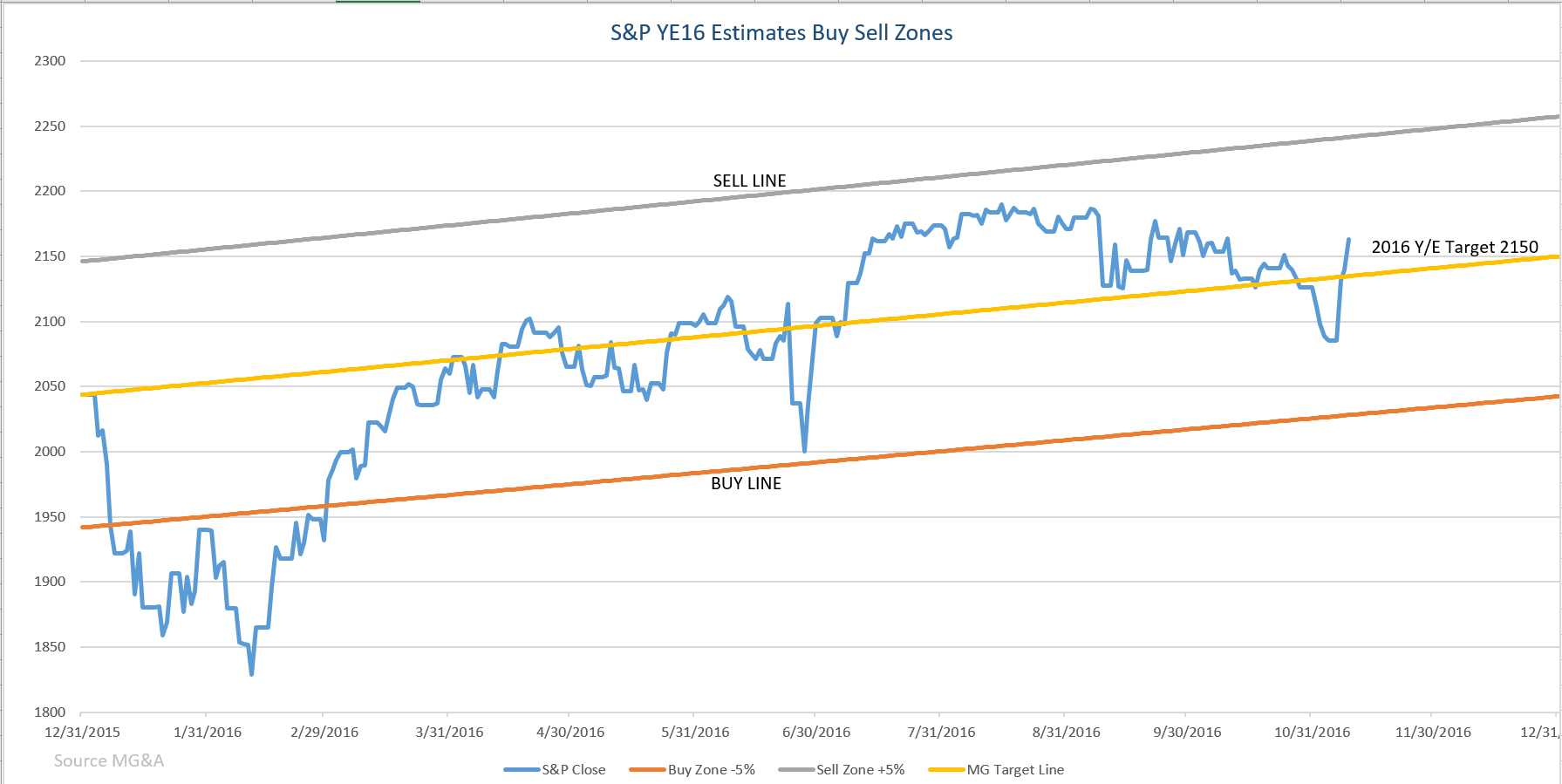Image resolution: width=1562 pixels, height=784 pixels.
Task: Click the 5/31/2016 x-axis date
Action: [x=695, y=733]
